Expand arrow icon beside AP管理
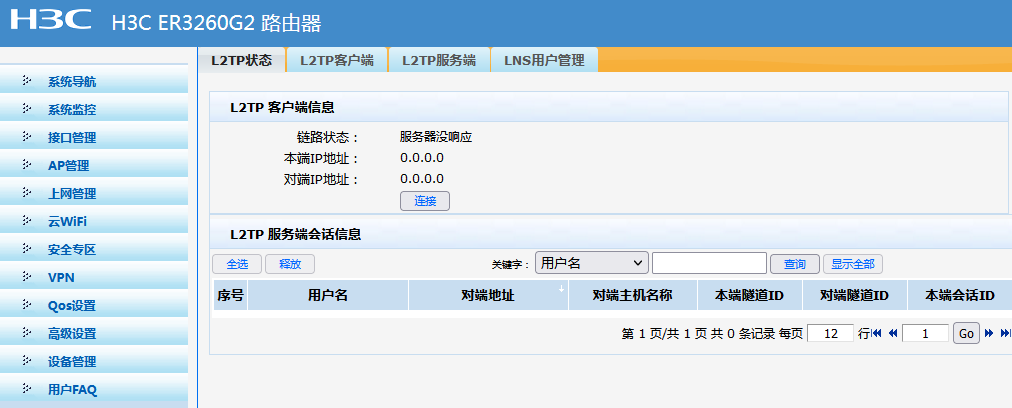1012x408 pixels. coord(26,165)
